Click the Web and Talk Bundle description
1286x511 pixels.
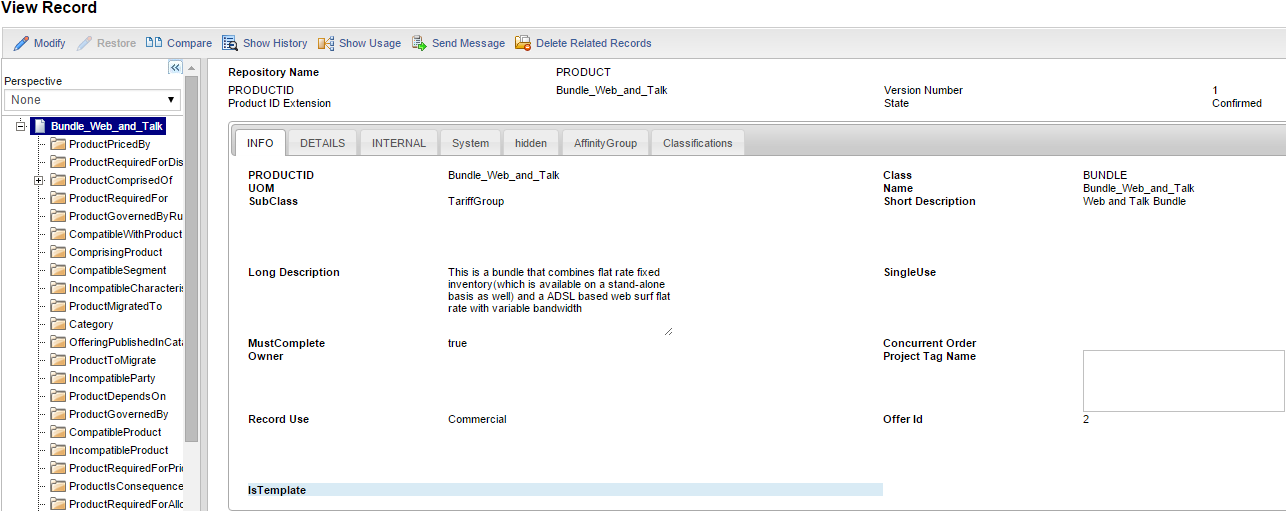[x=1134, y=201]
